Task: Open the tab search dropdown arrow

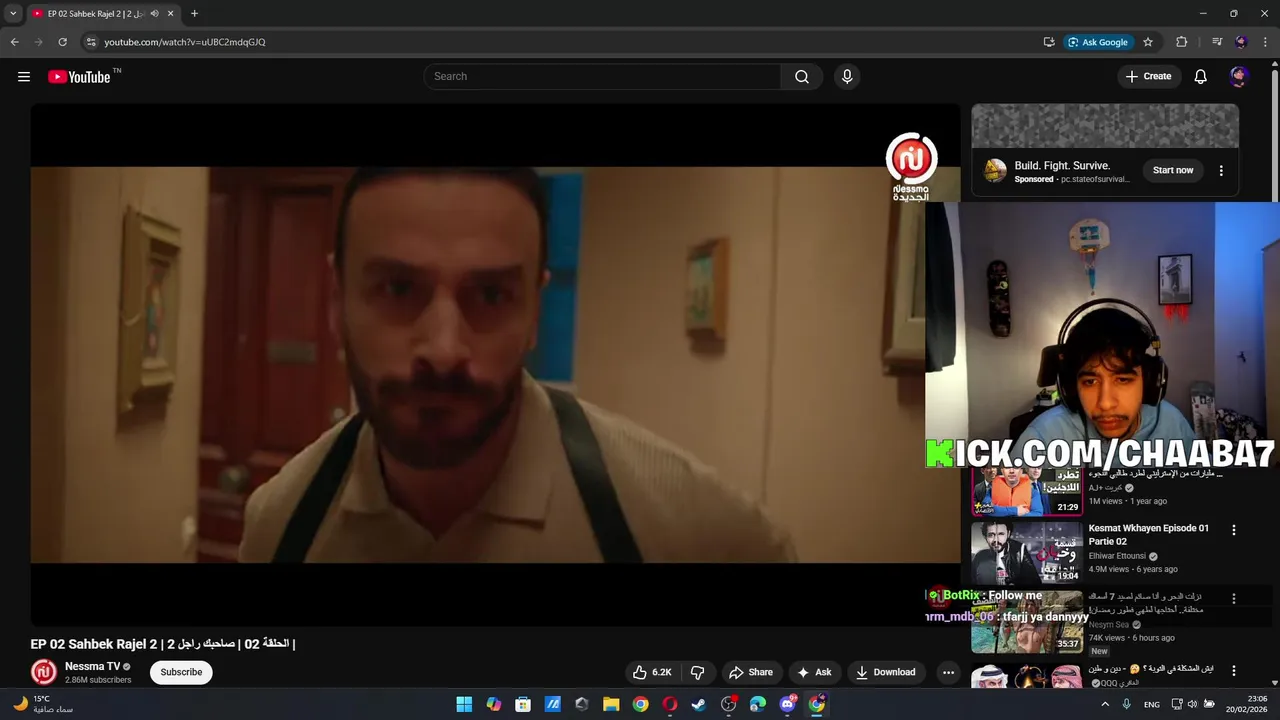Action: pos(13,14)
